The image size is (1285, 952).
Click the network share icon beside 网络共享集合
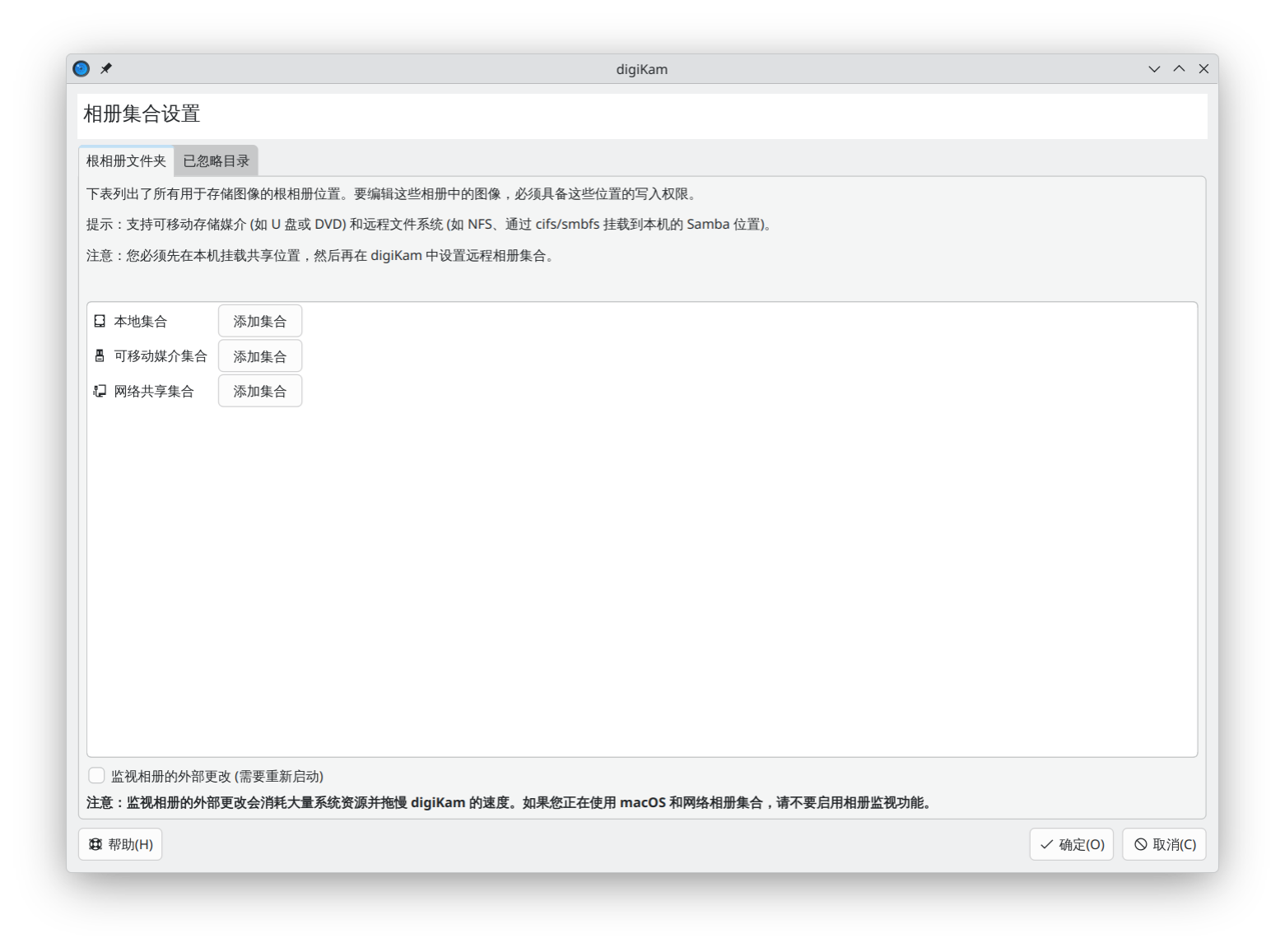tap(100, 391)
